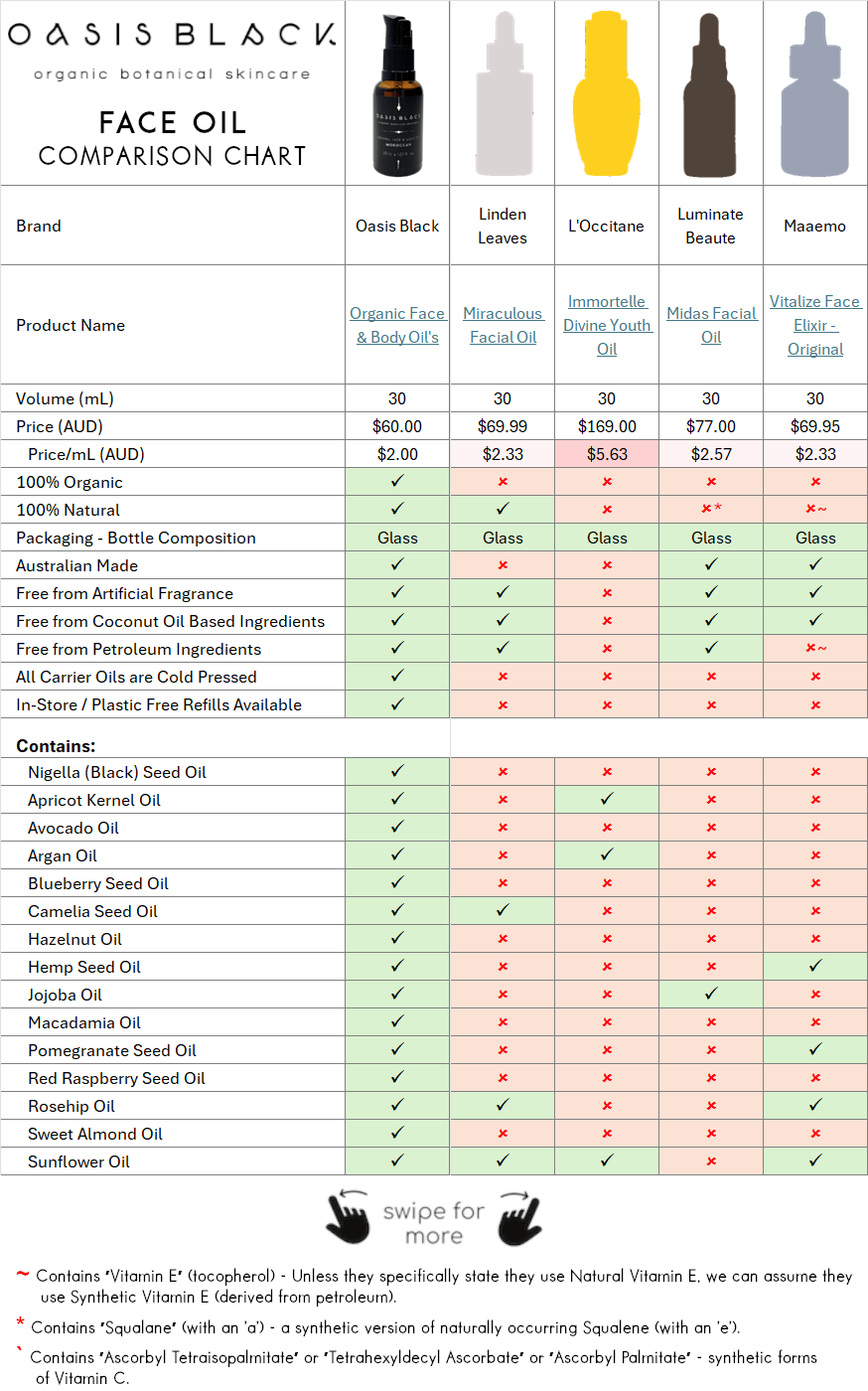Select the yellow L'Occitane bottle silhouette

(x=606, y=94)
